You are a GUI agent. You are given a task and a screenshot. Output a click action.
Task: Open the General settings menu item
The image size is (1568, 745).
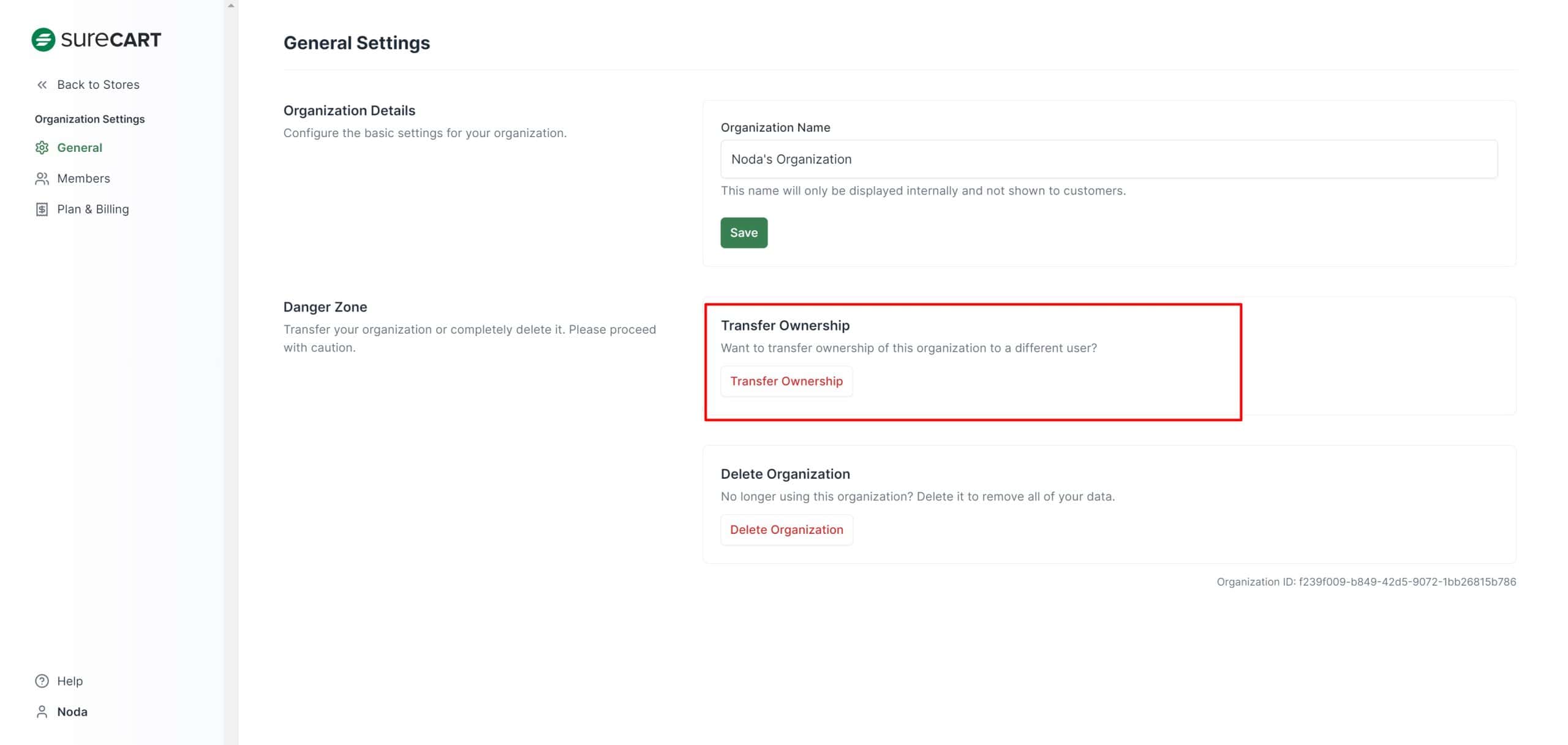coord(80,148)
